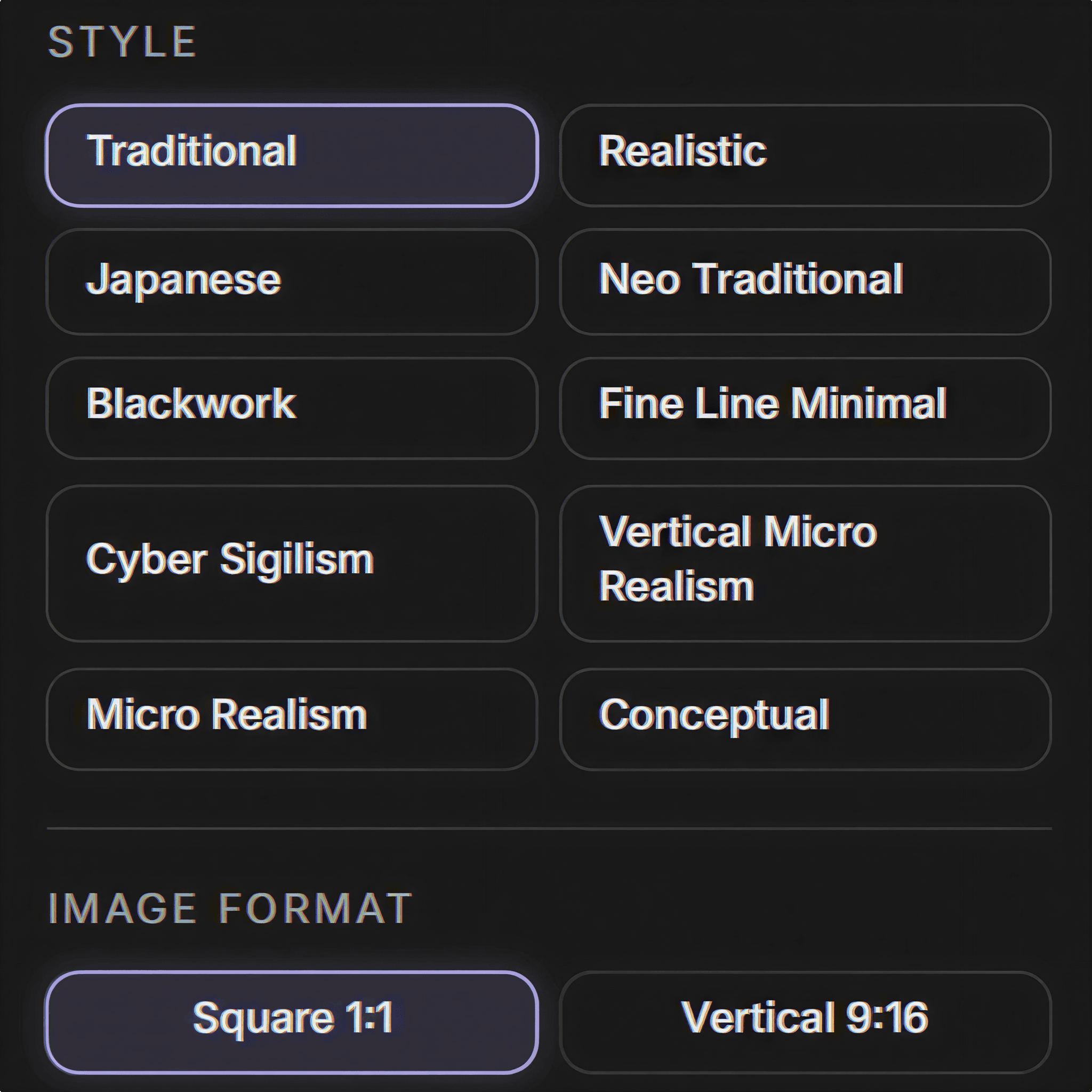Click the Realistic label text
The height and width of the screenshot is (1092, 1092).
(682, 151)
